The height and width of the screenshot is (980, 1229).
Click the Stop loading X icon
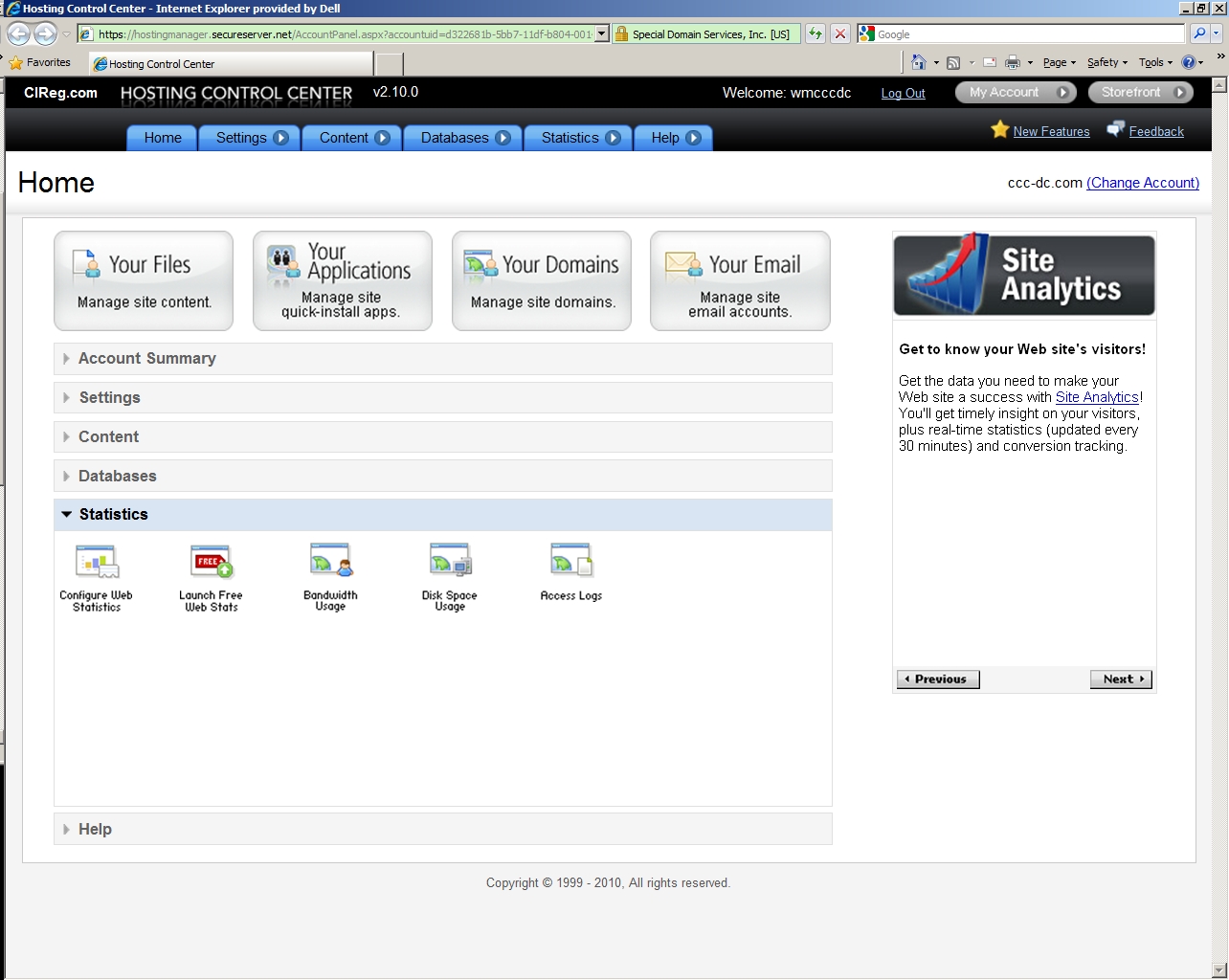tap(839, 33)
